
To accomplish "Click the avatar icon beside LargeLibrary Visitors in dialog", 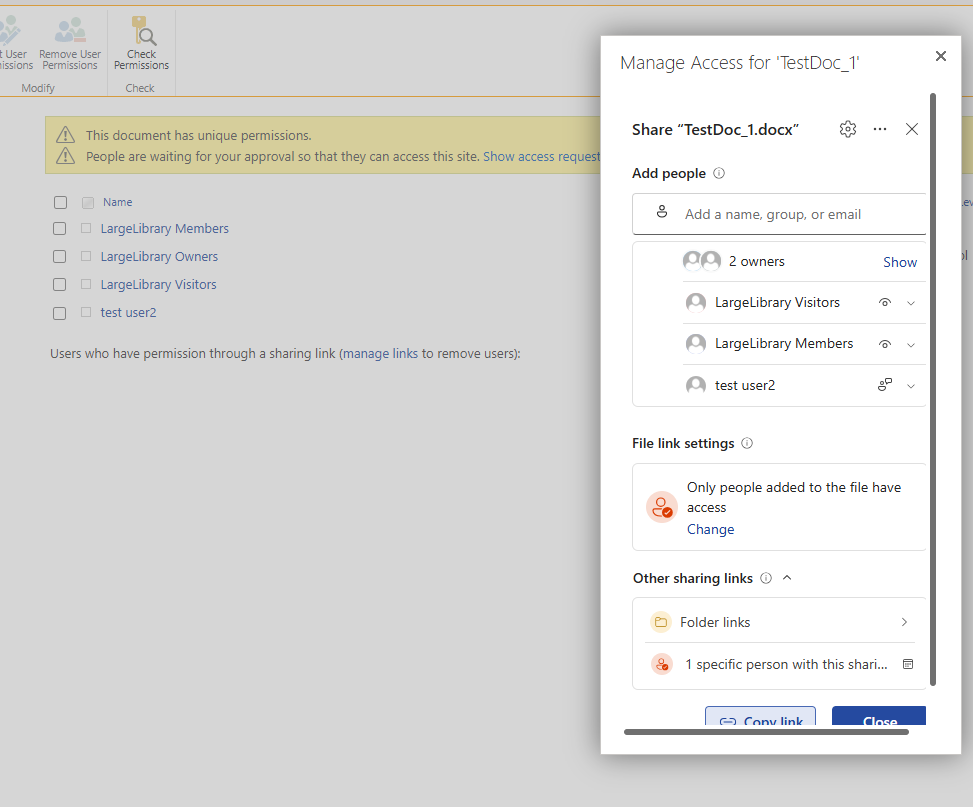I will [x=696, y=302].
